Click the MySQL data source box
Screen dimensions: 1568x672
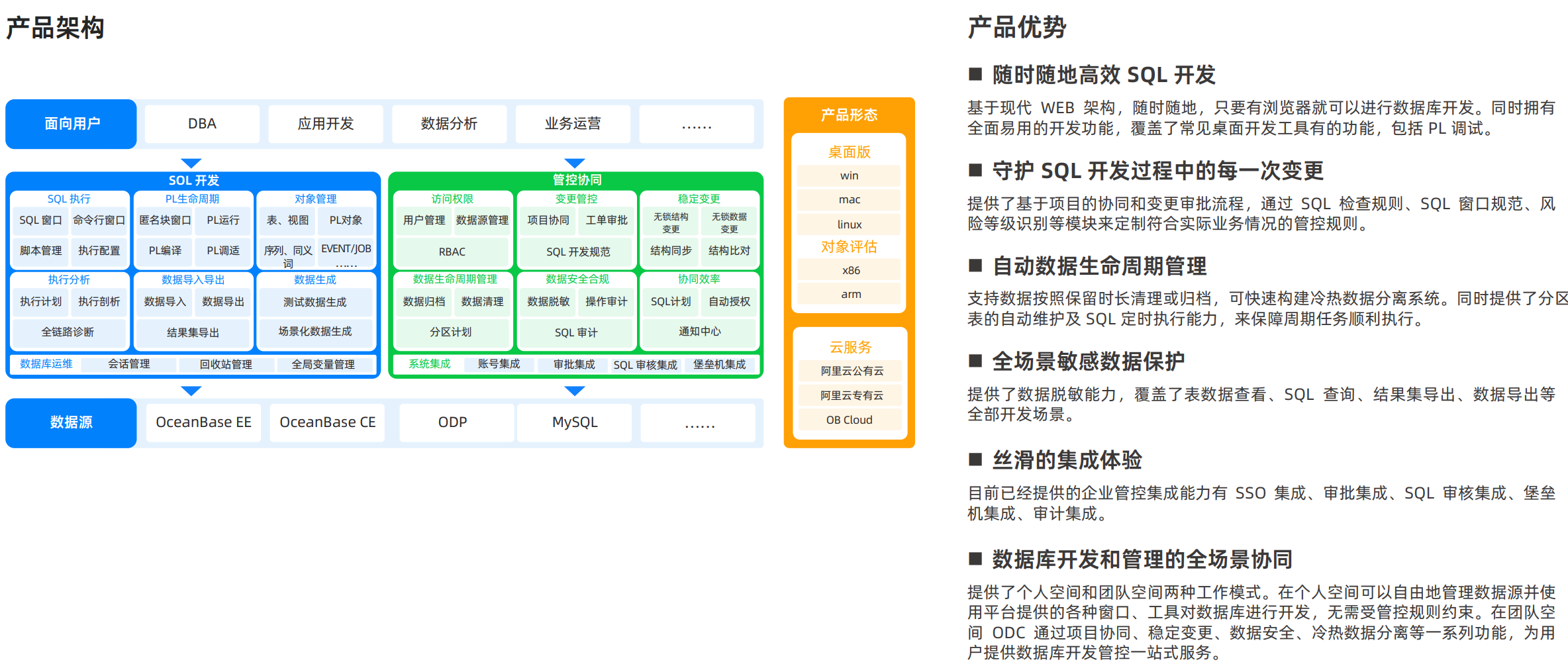pos(575,422)
